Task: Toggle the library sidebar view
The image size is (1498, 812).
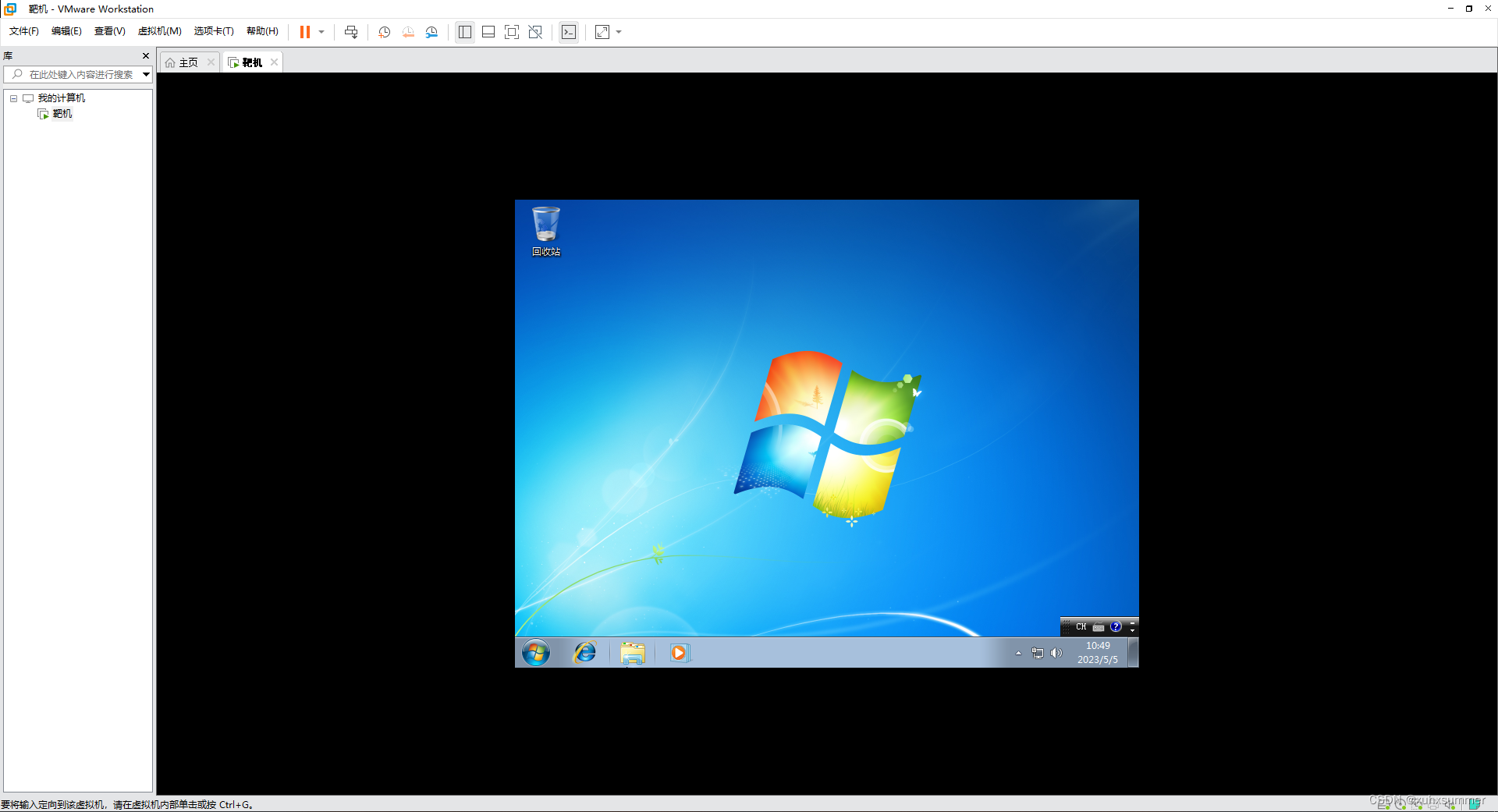Action: (465, 32)
